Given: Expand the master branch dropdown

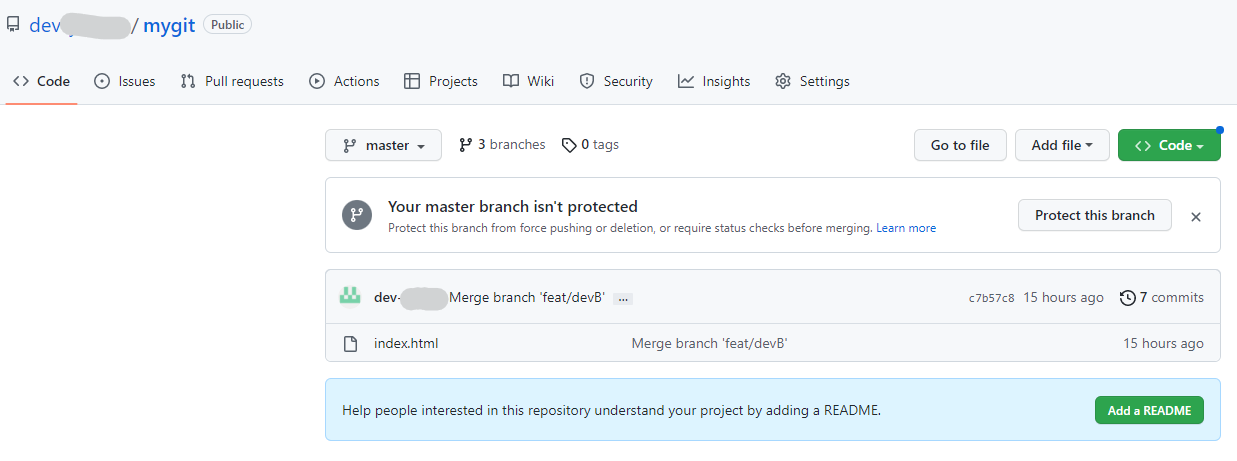Looking at the screenshot, I should [383, 145].
